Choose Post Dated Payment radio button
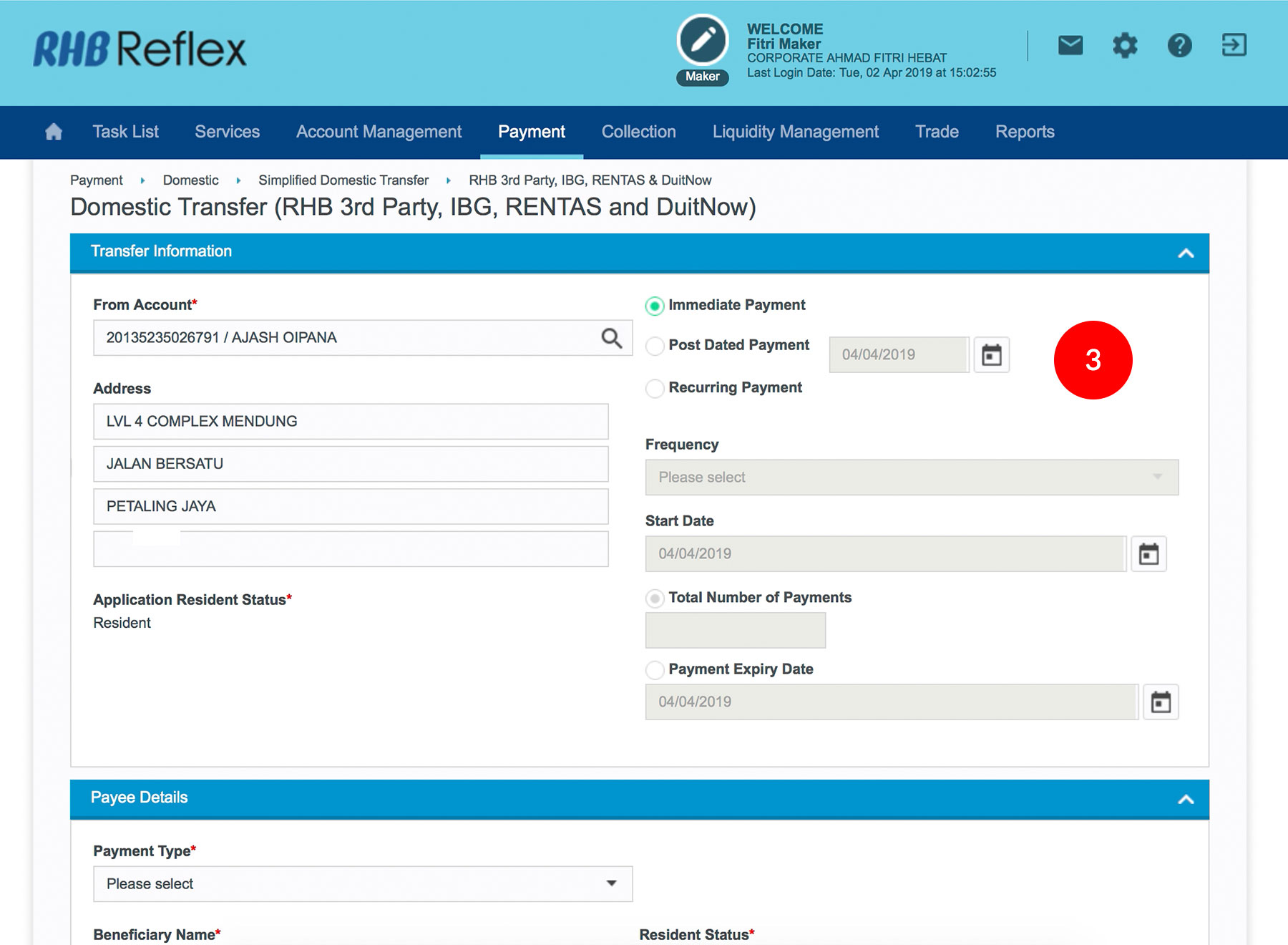This screenshot has height=945, width=1288. (x=655, y=346)
